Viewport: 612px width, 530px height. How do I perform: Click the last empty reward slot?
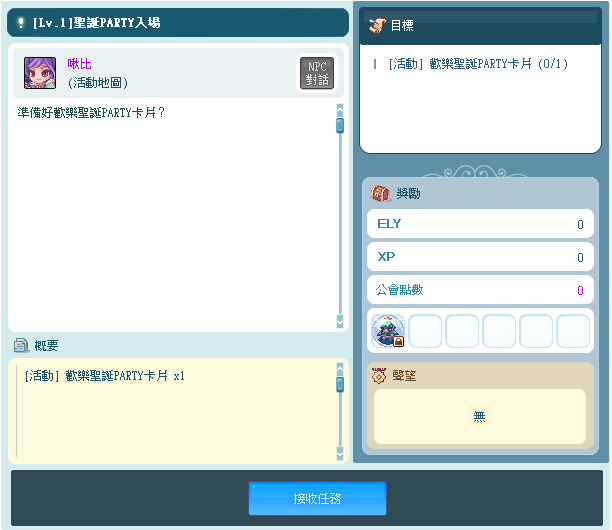coord(573,331)
